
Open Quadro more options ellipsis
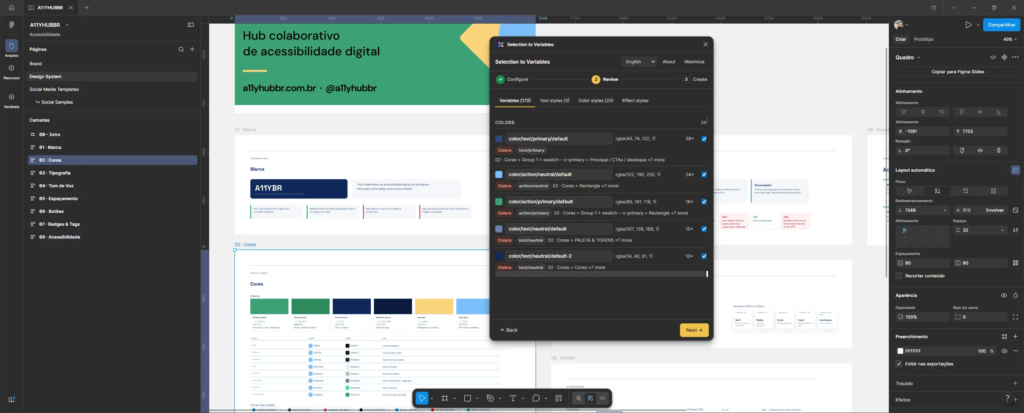[x=1015, y=57]
